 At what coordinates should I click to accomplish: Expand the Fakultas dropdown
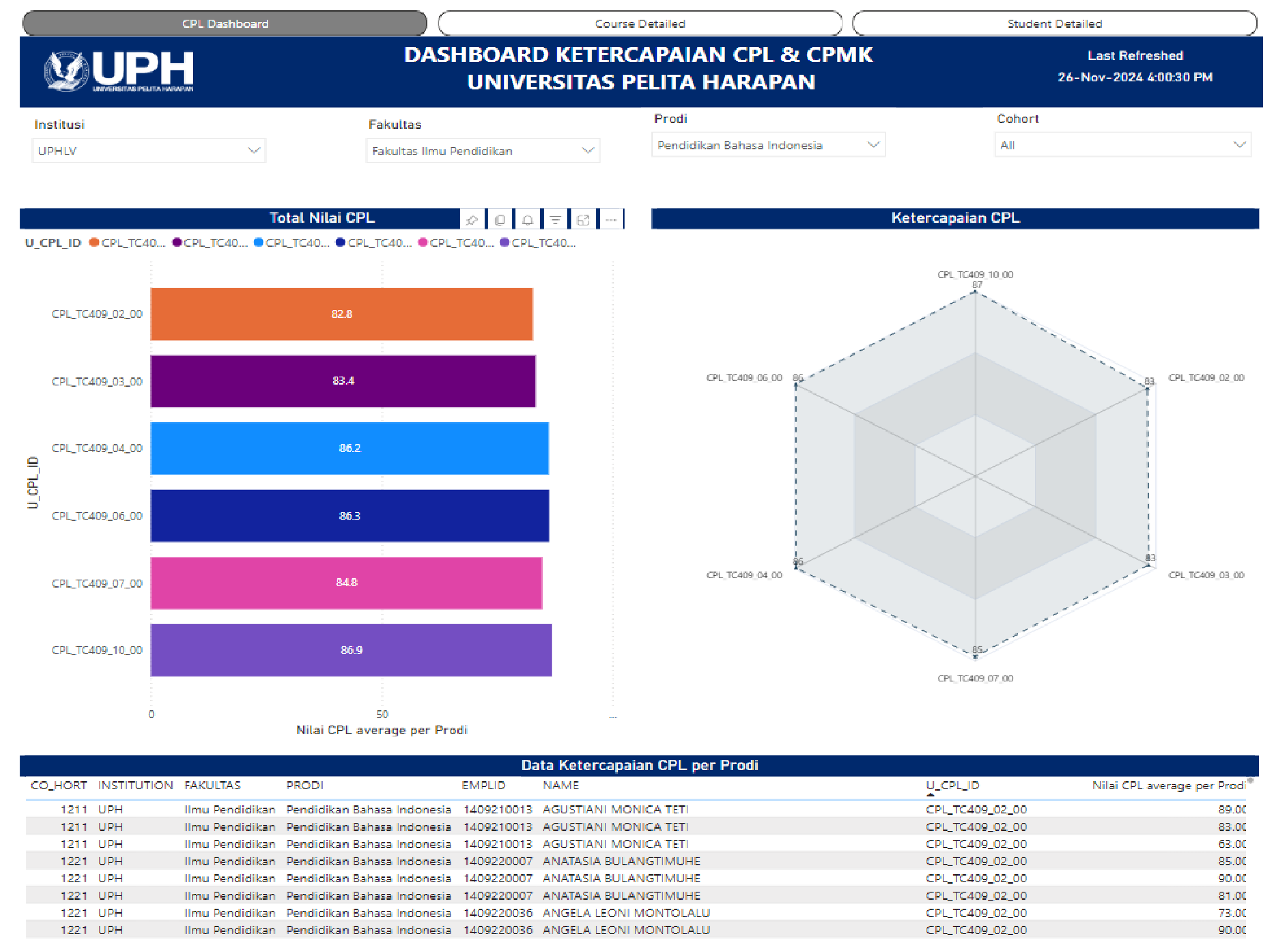pos(483,151)
